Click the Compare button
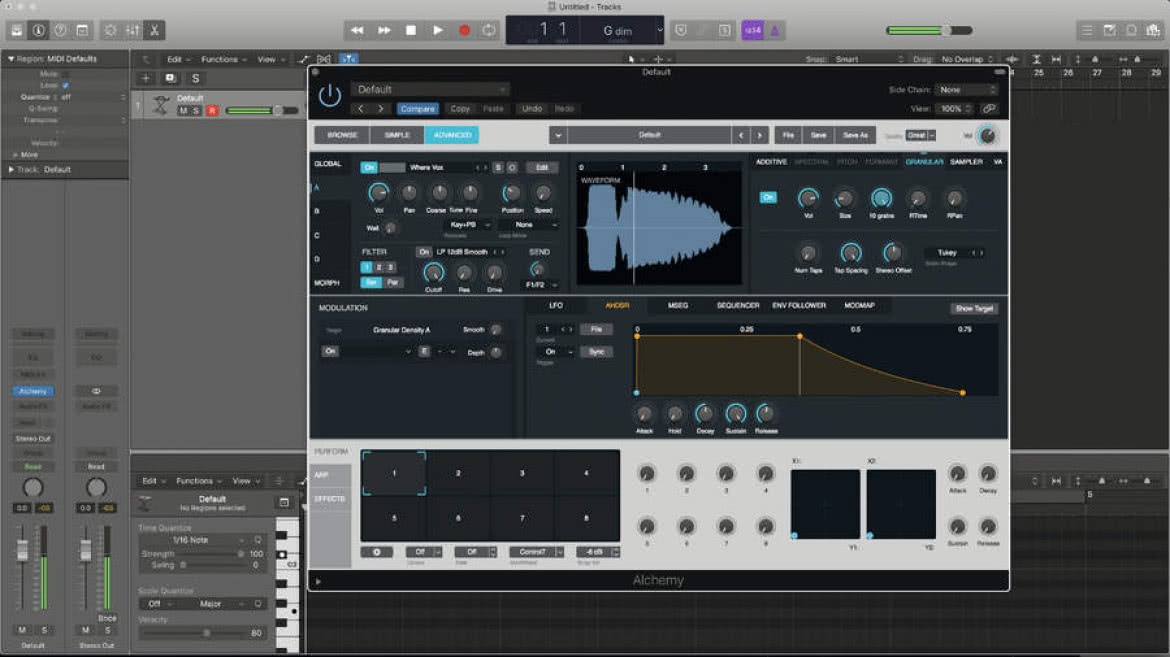 click(x=417, y=109)
